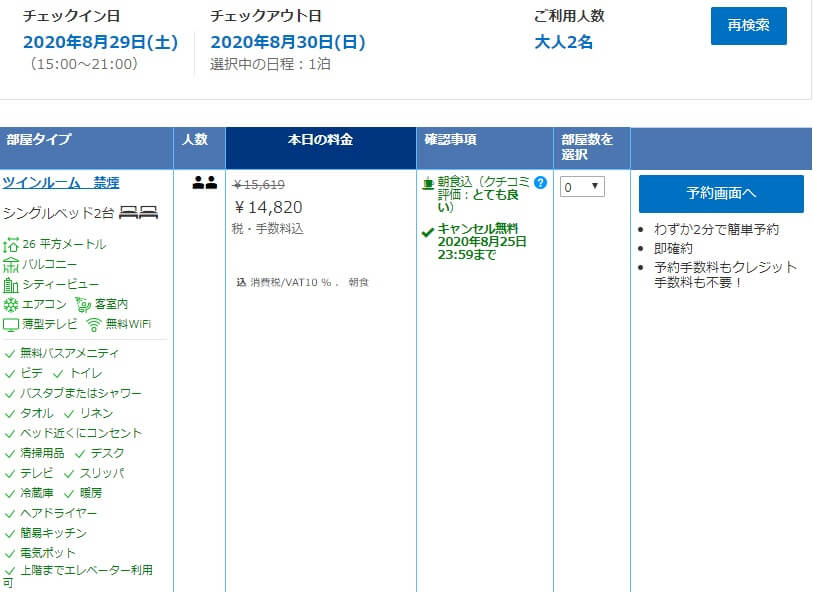Click the リネン amenity item
Viewport: 813px width, 592px height.
pos(96,413)
